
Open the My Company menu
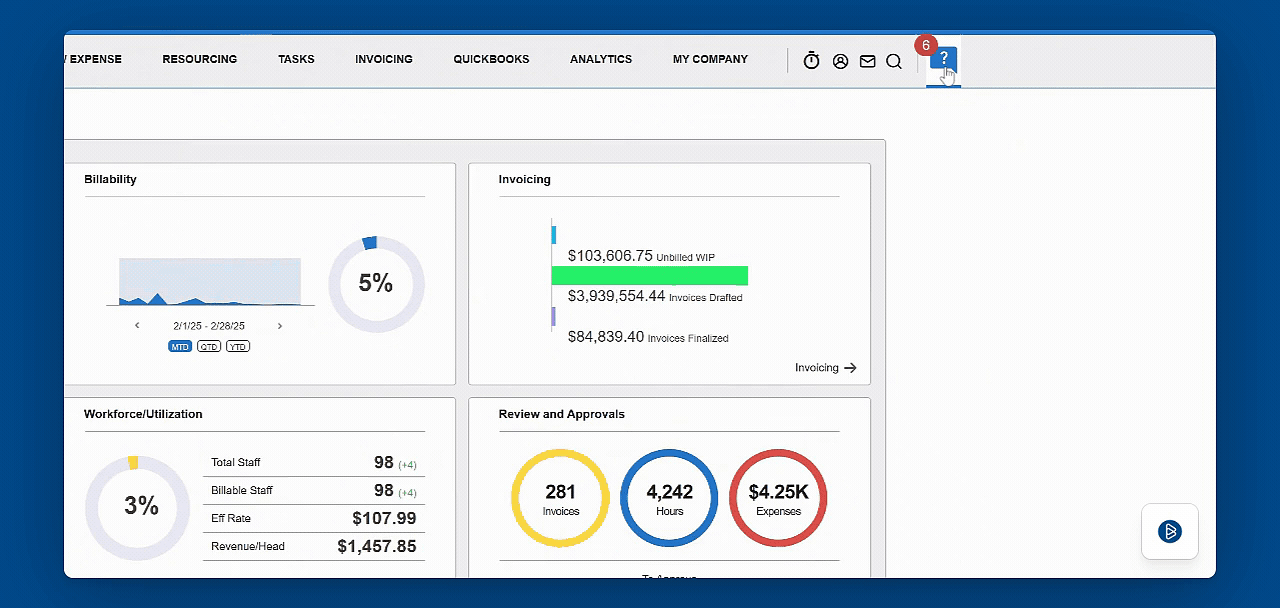point(710,59)
